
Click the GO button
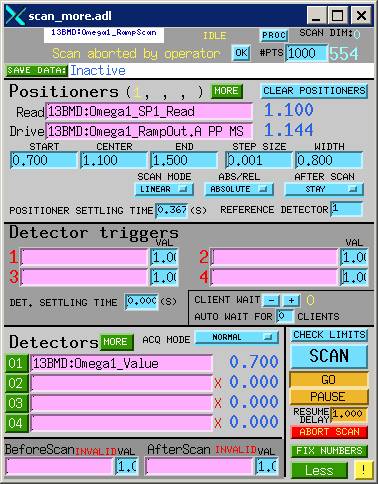click(329, 380)
